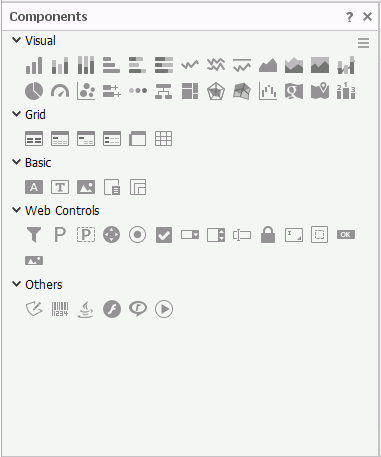Choose the horizontal bench chart icon

[112, 65]
